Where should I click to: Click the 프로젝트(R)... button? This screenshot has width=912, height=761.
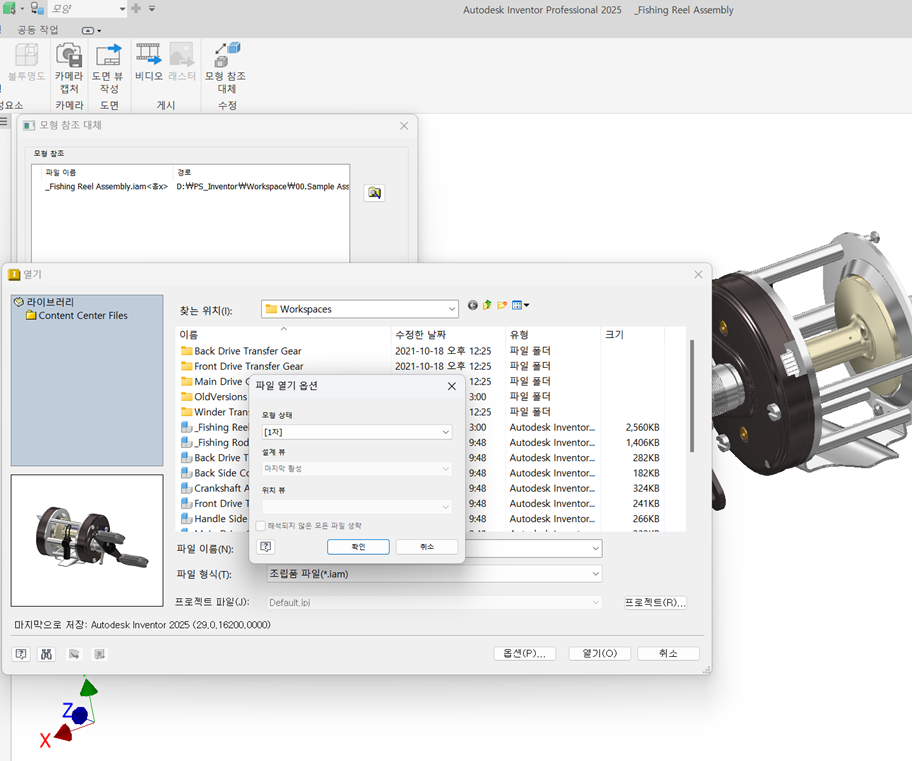(x=656, y=602)
